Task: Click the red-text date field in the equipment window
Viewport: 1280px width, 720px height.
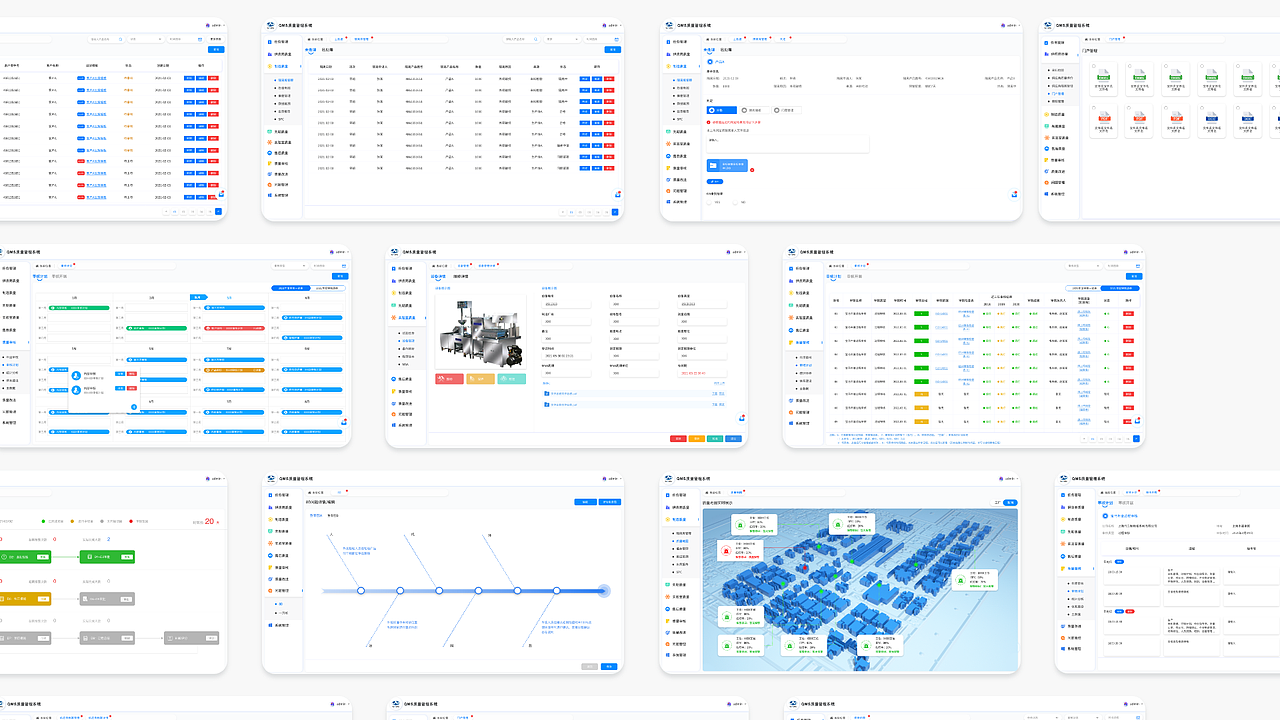Action: 702,373
